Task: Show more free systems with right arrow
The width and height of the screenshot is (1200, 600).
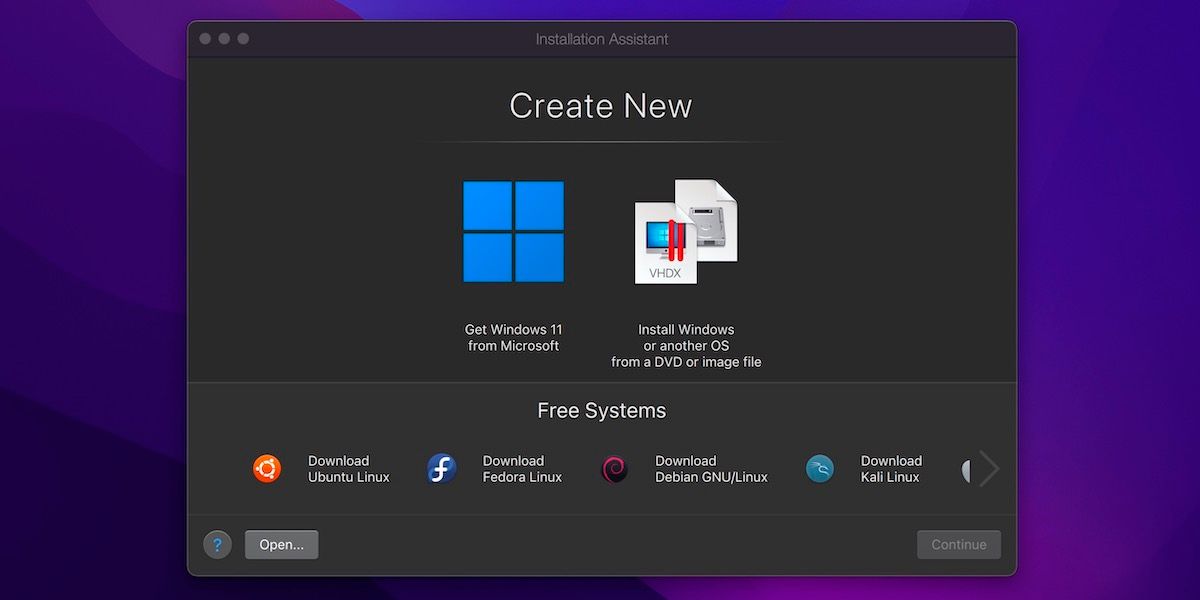Action: click(x=989, y=468)
